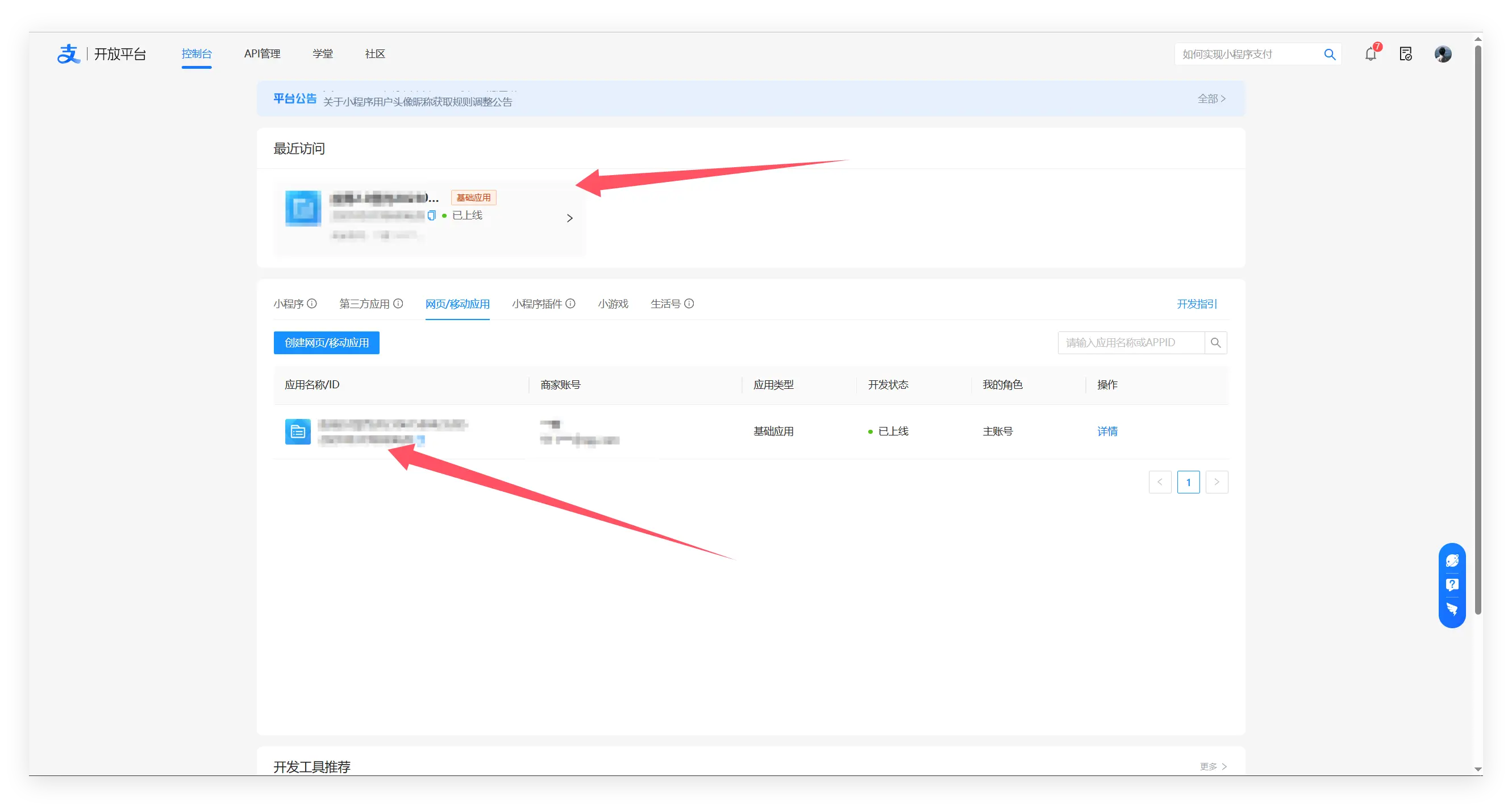Image resolution: width=1512 pixels, height=805 pixels.
Task: Click 创建网页/移动应用 button
Action: 326,343
